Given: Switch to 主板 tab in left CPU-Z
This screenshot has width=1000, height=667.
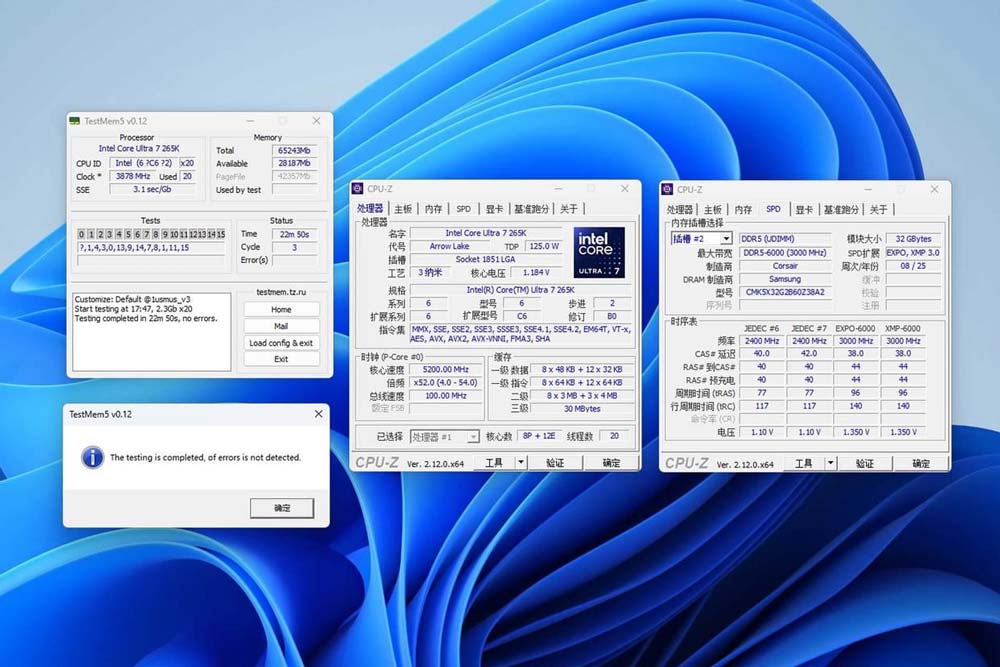Looking at the screenshot, I should 403,209.
